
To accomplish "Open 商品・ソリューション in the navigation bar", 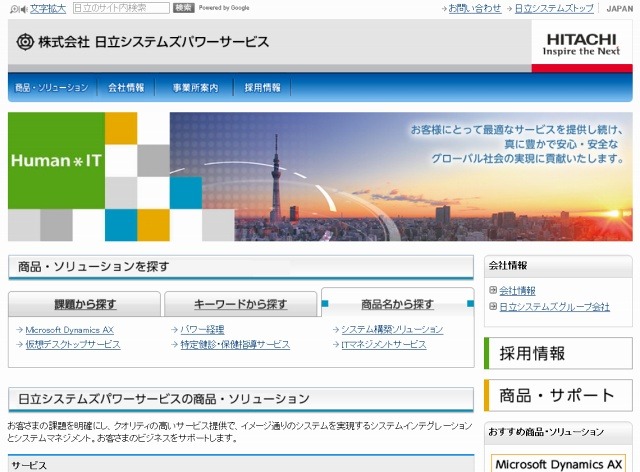I will point(52,87).
